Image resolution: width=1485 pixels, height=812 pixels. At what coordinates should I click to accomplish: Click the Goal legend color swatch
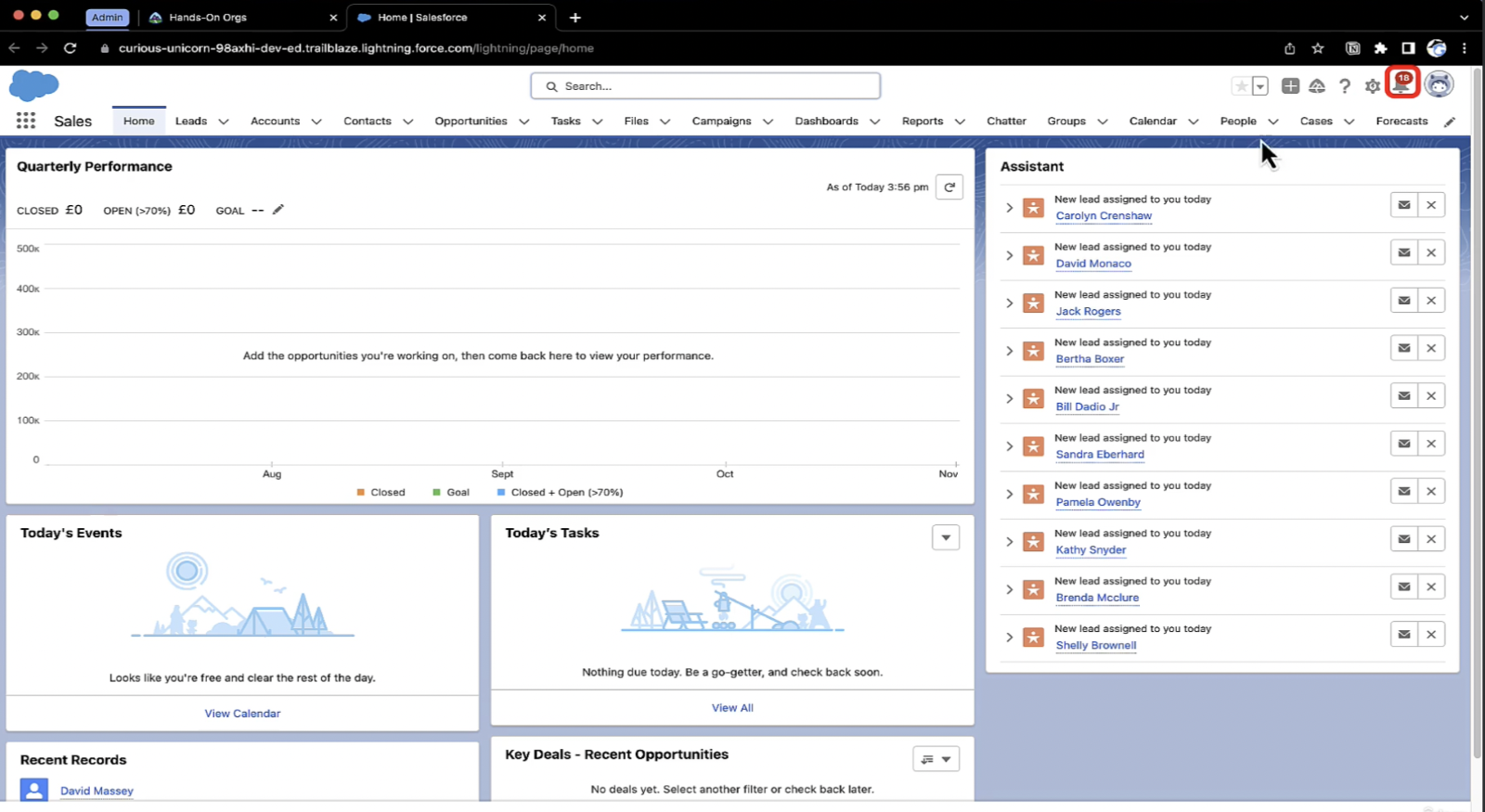tap(436, 493)
